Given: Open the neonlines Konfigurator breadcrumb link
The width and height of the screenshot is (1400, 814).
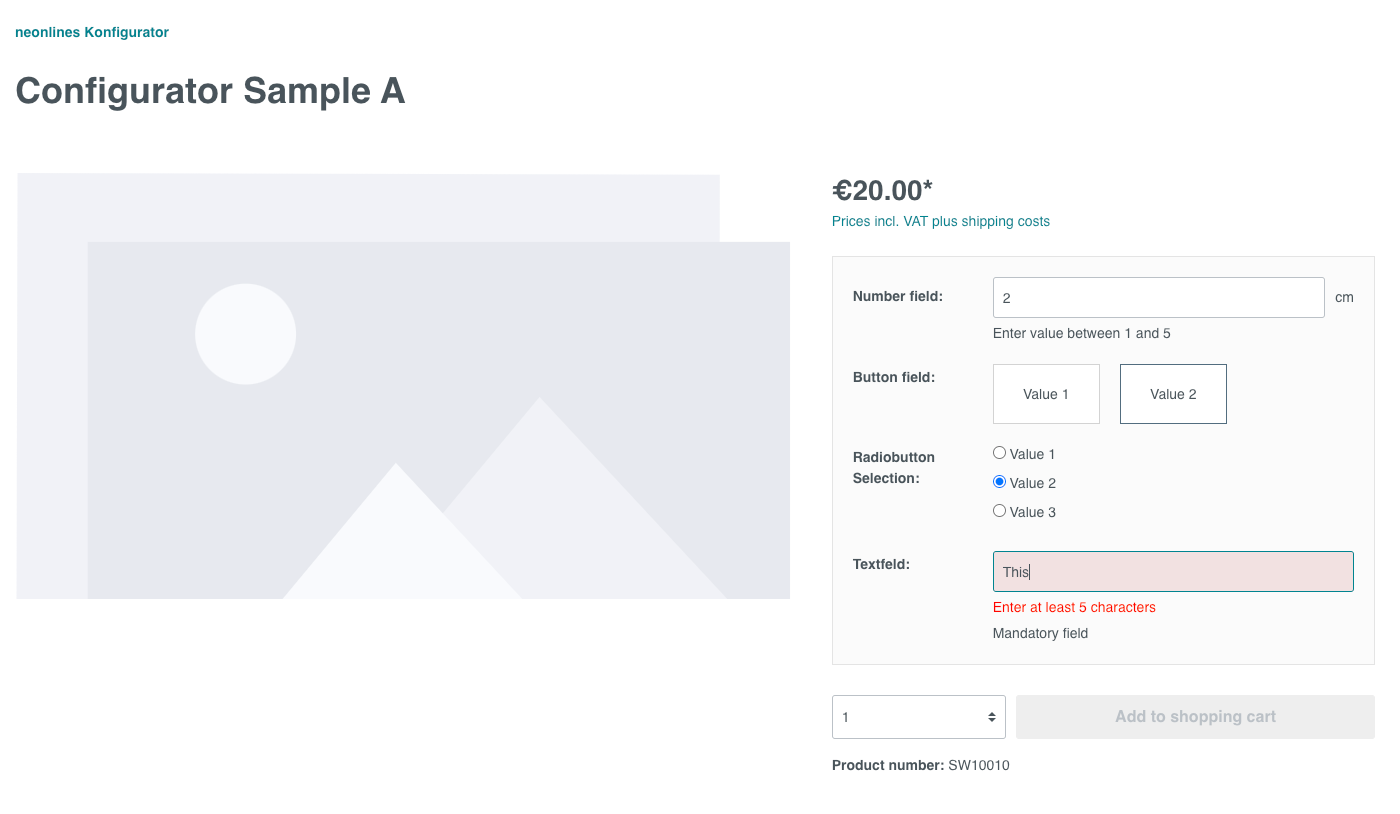Looking at the screenshot, I should pyautogui.click(x=92, y=32).
